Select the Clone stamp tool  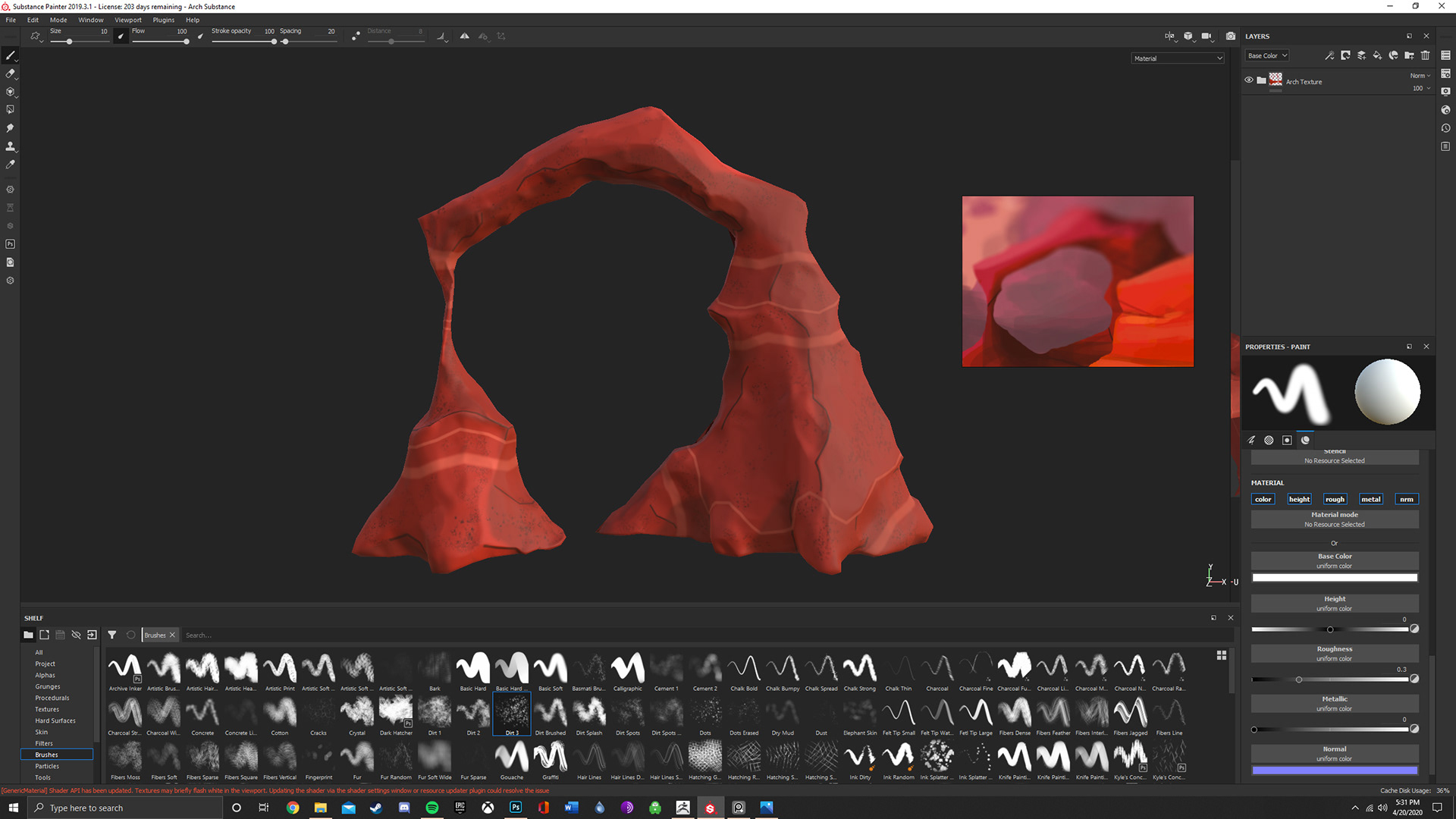[10, 146]
